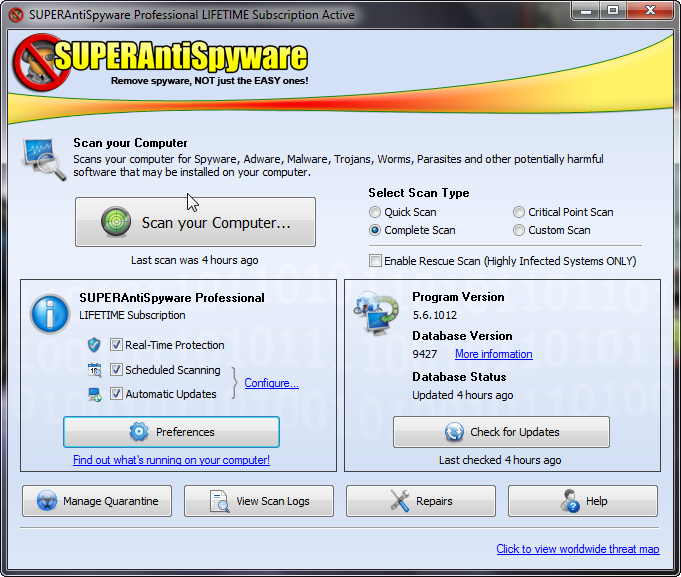Screen dimensions: 681x577
Task: Click the document magnifier icon on View Scan Logs
Action: (x=220, y=501)
